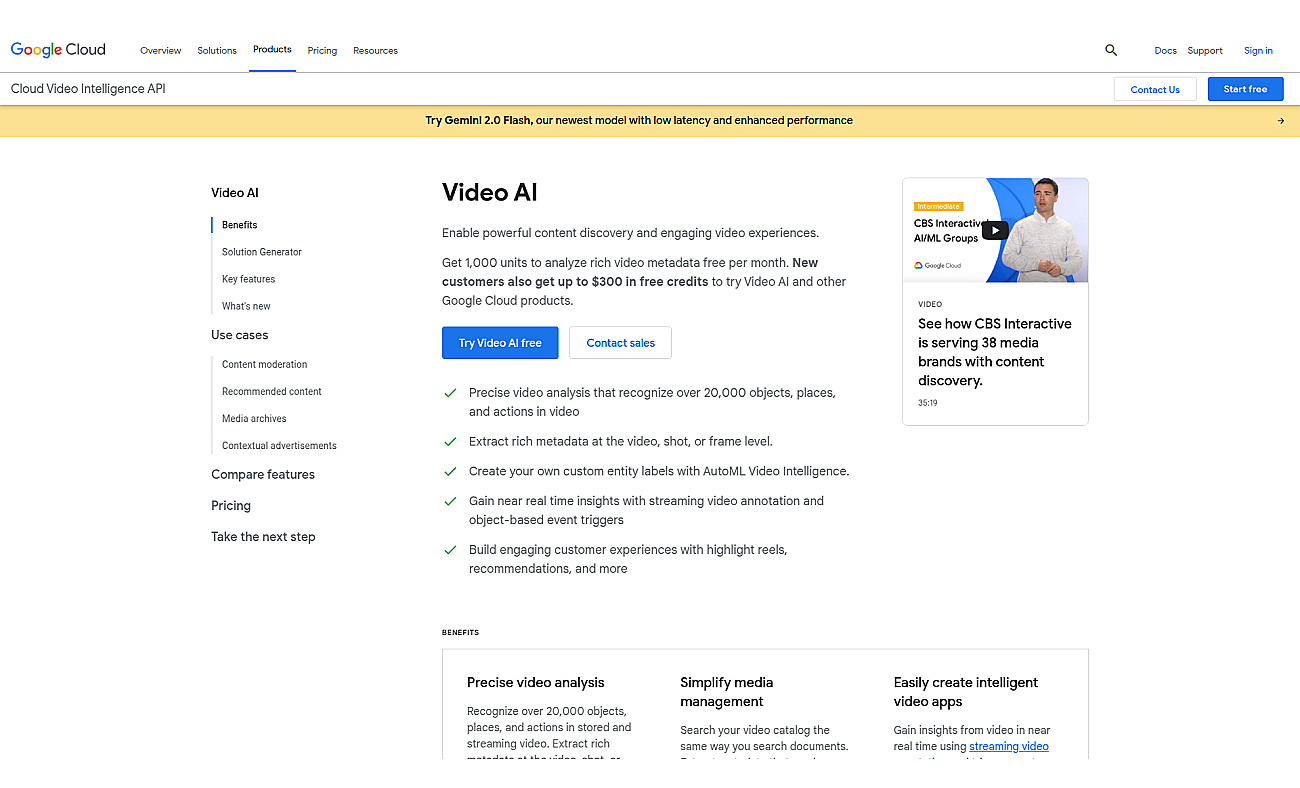Viewport: 1300px width, 788px height.
Task: Click the Contact Us button
Action: (1155, 89)
